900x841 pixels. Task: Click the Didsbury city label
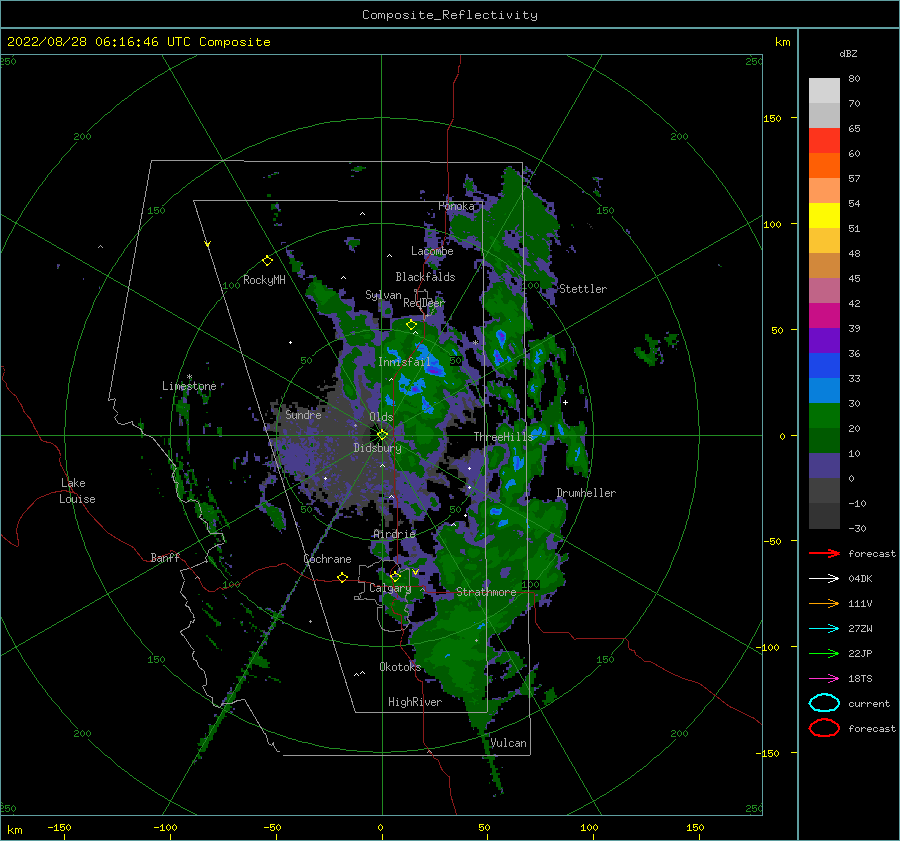pyautogui.click(x=377, y=448)
